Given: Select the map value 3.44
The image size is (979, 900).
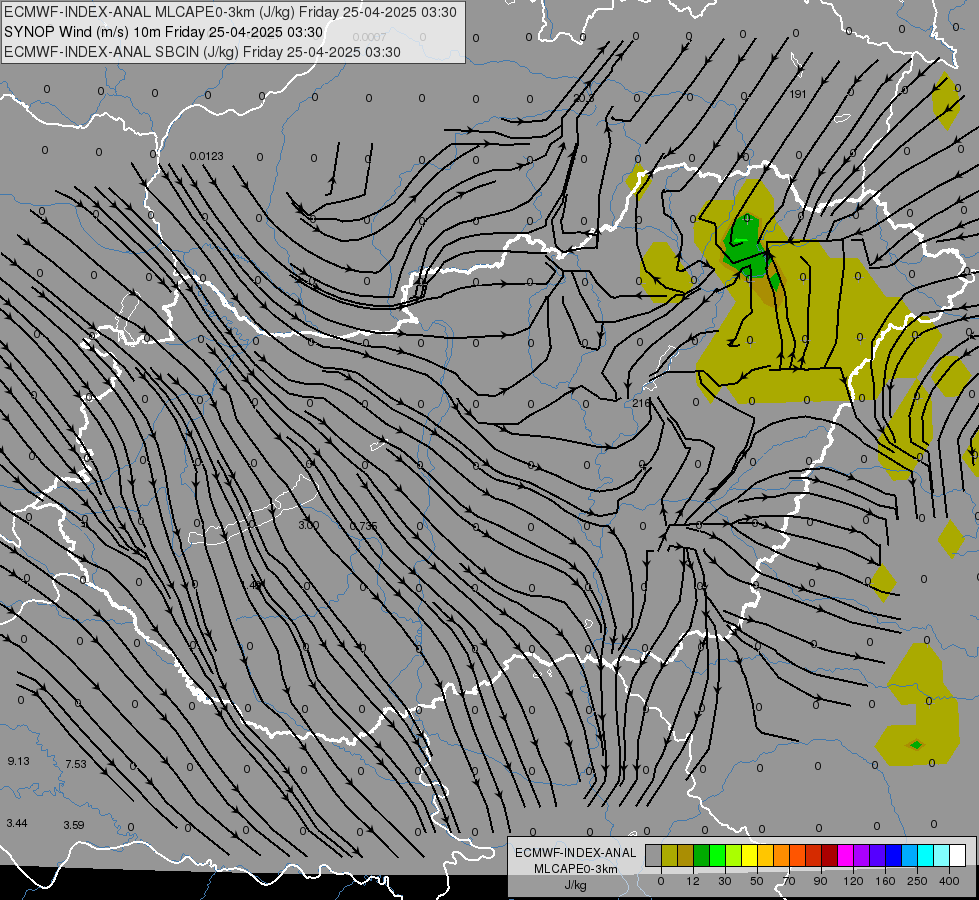Looking at the screenshot, I should pyautogui.click(x=17, y=824).
